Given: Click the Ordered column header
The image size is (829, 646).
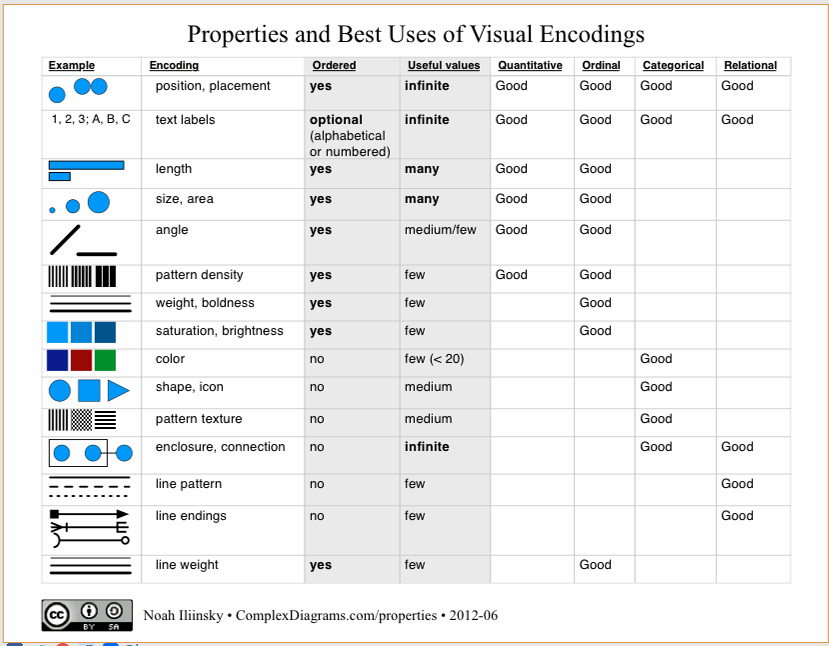Looking at the screenshot, I should [334, 65].
